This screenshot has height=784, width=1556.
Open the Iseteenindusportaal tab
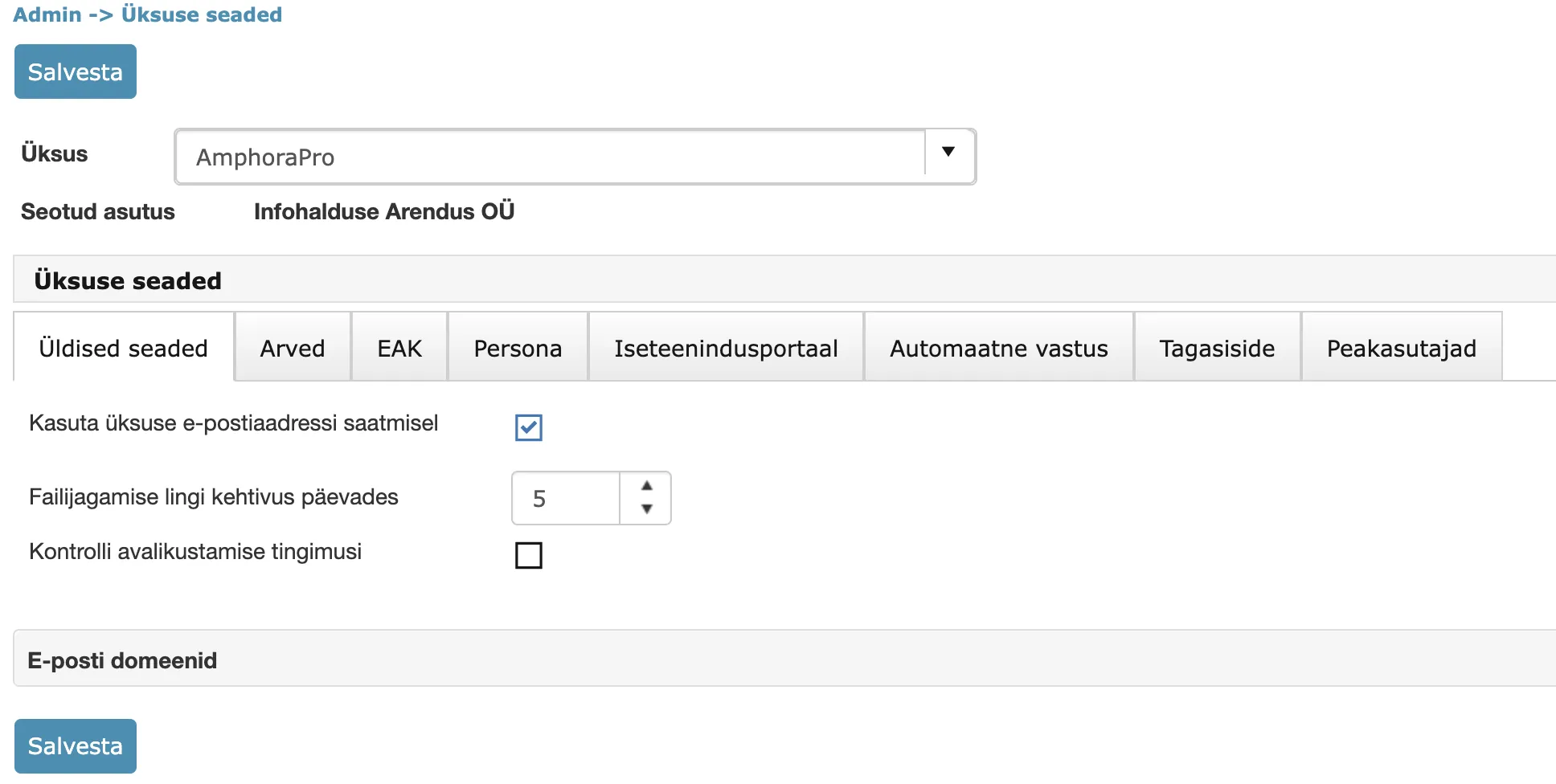coord(726,348)
